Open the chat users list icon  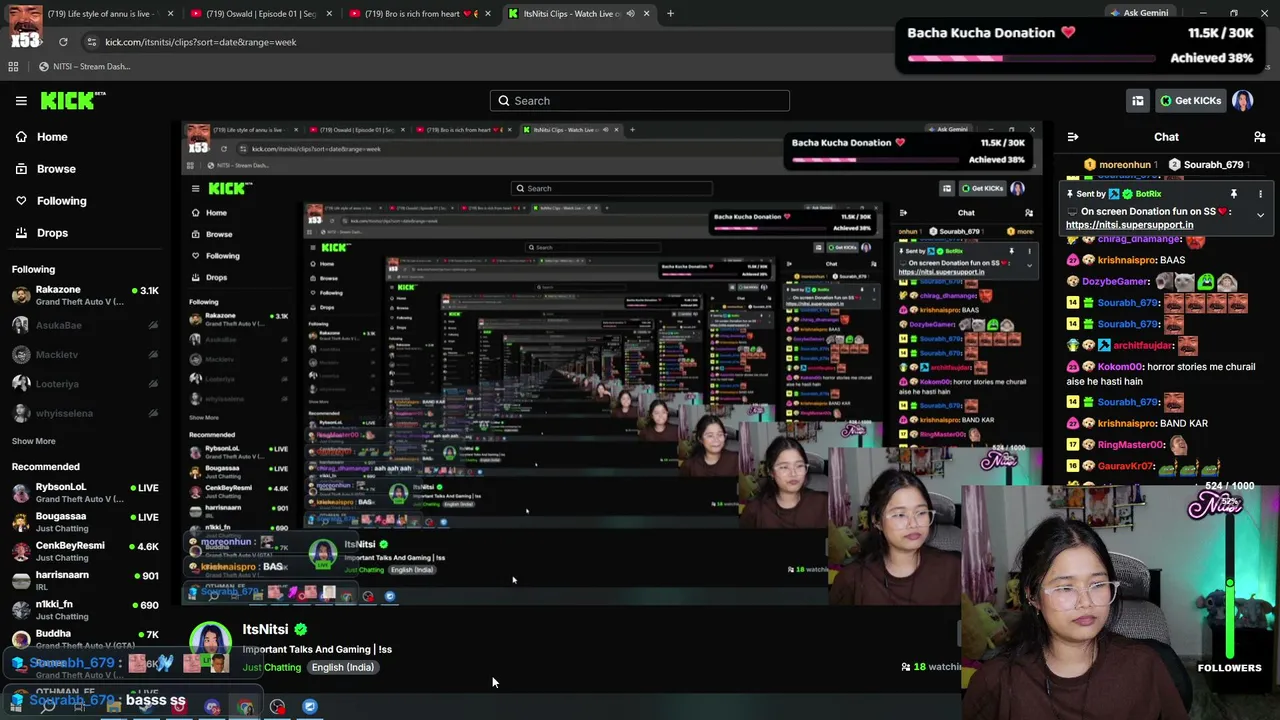click(x=1259, y=137)
